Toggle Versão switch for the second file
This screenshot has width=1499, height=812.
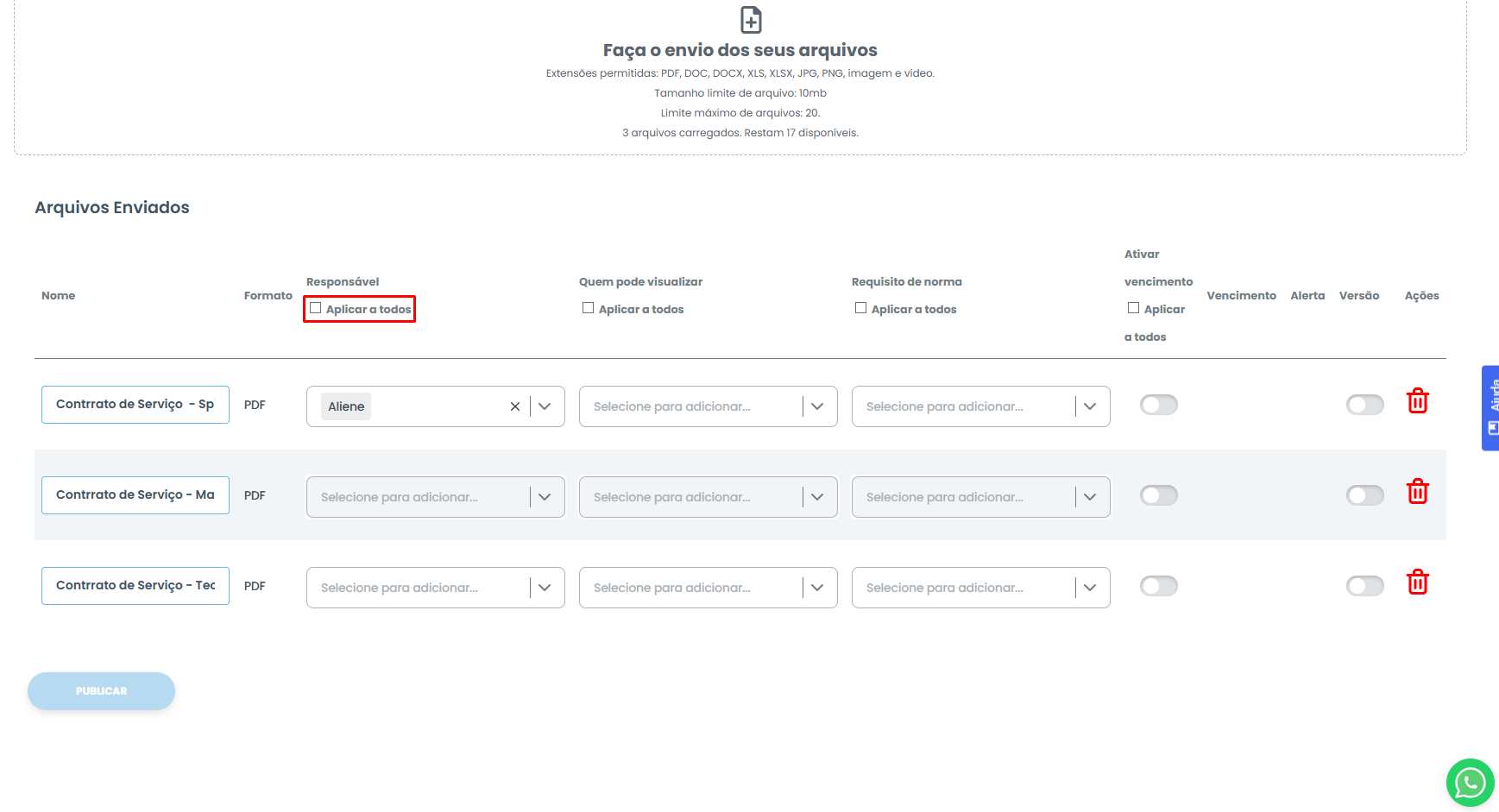coord(1364,495)
